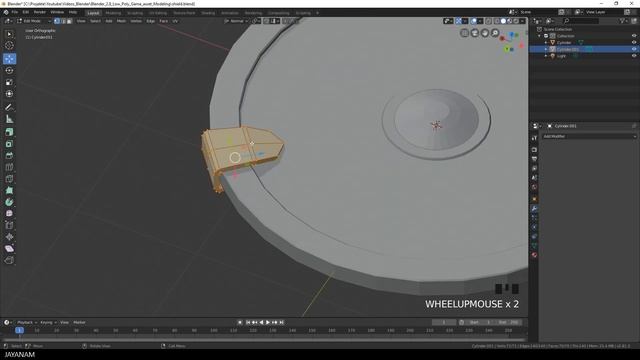Viewport: 640px width, 360px height.
Task: Enable edge select mode
Action: click(63, 21)
